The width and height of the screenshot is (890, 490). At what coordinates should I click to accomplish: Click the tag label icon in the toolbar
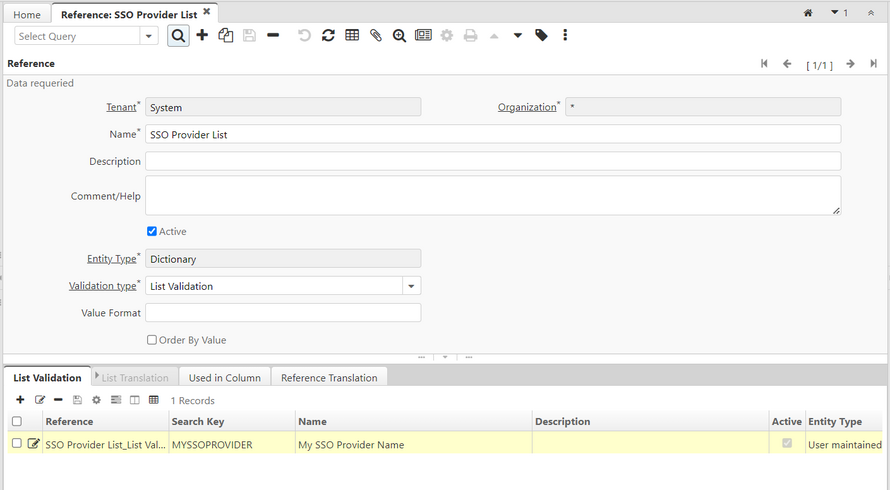coord(541,36)
